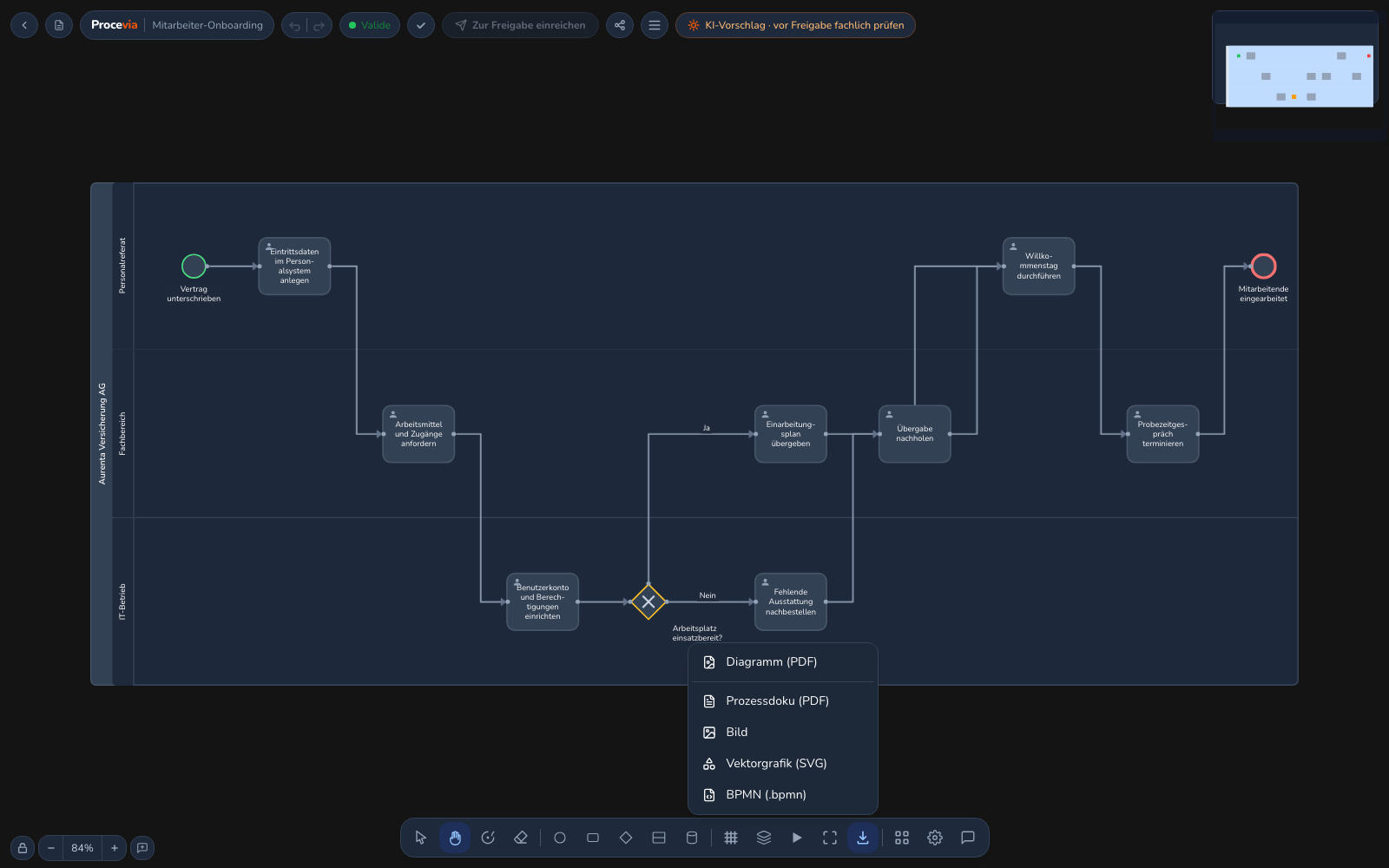
Task: Select task Arbeitsmittel und Zugänge anfordern
Action: point(418,434)
